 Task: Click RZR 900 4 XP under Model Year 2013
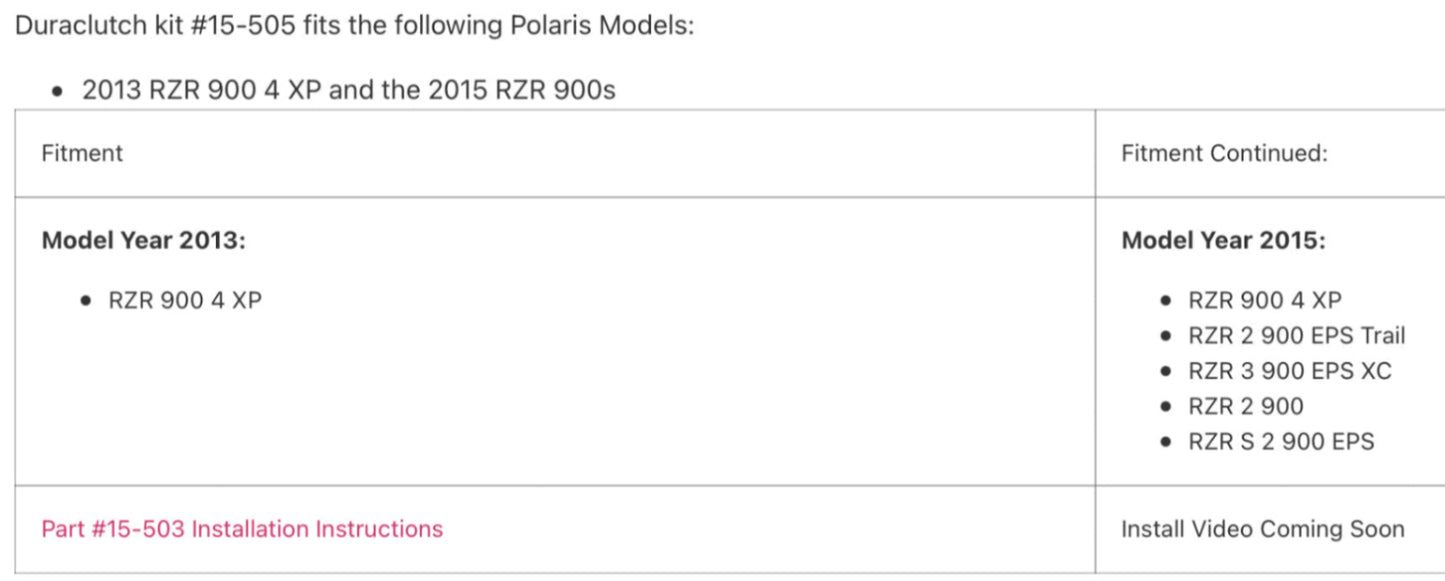pos(185,300)
